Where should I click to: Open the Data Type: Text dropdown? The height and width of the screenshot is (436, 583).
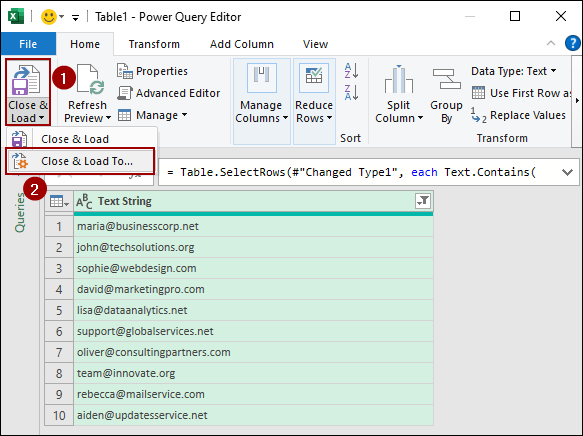pos(514,71)
